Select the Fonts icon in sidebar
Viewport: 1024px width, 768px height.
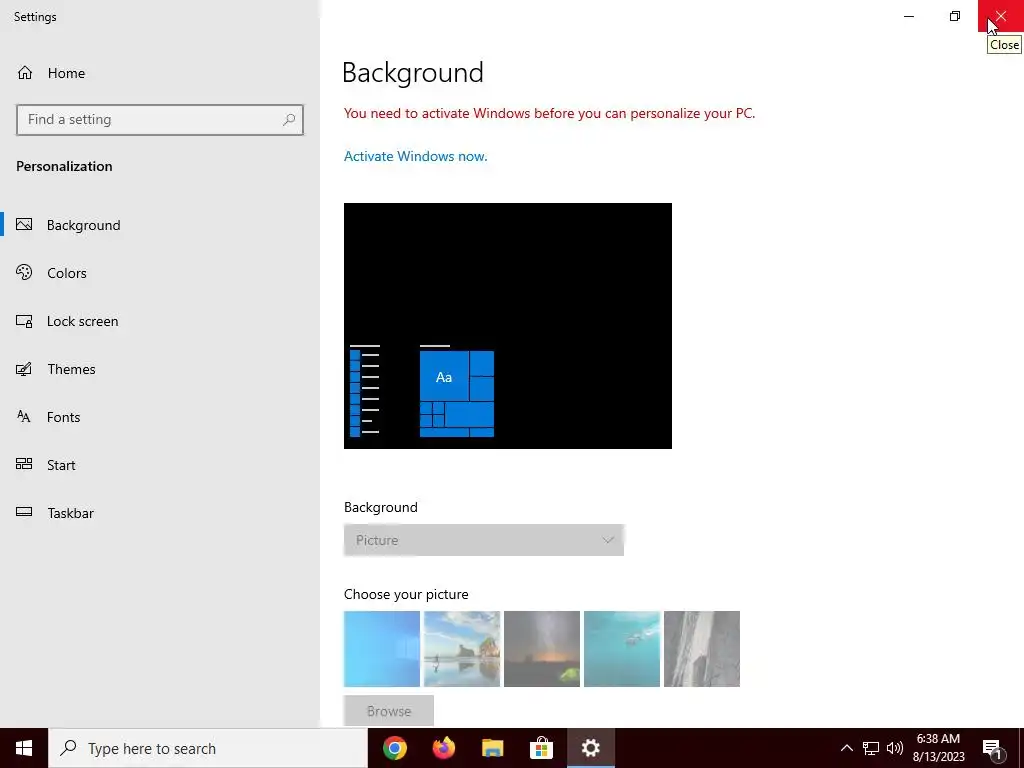(x=24, y=417)
